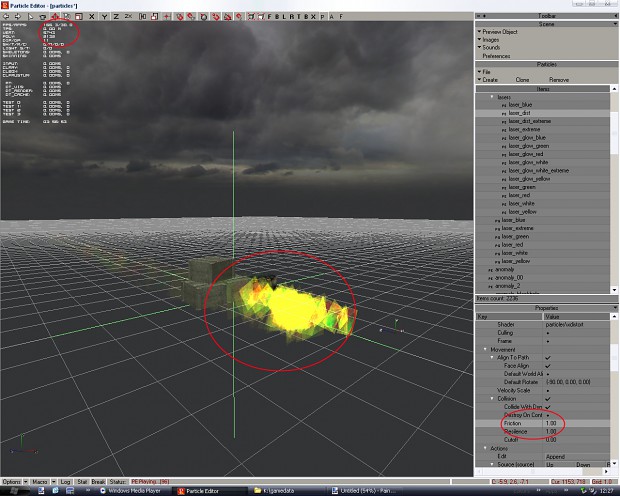This screenshot has height=496, width=620.
Task: Click the Stat button
Action: coord(82,482)
